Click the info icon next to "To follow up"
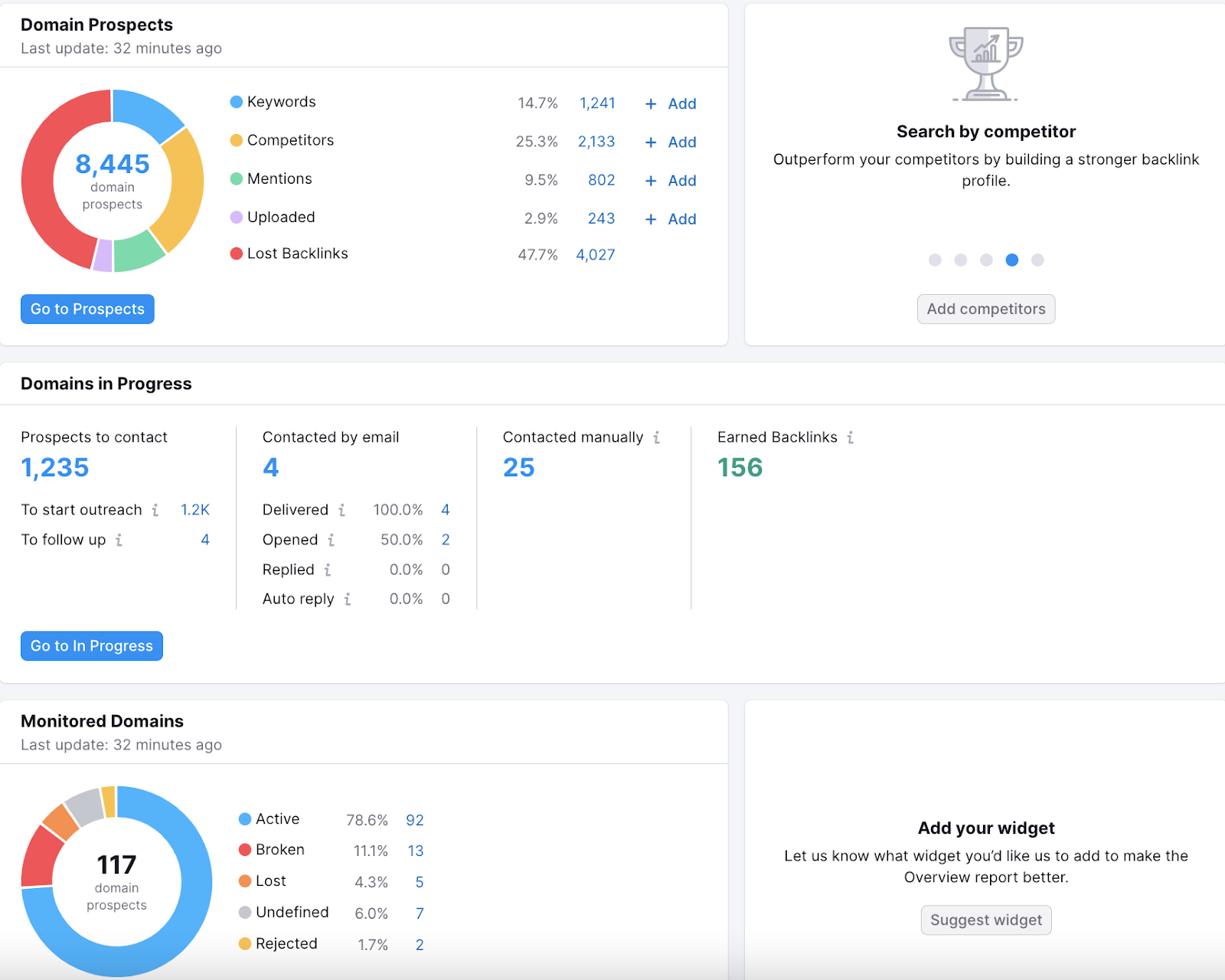 click(119, 540)
